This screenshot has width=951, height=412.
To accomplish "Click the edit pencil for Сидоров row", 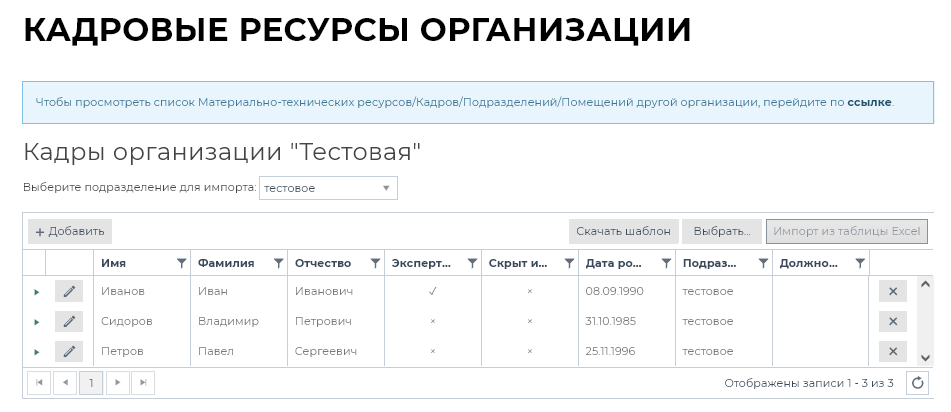I will point(69,321).
